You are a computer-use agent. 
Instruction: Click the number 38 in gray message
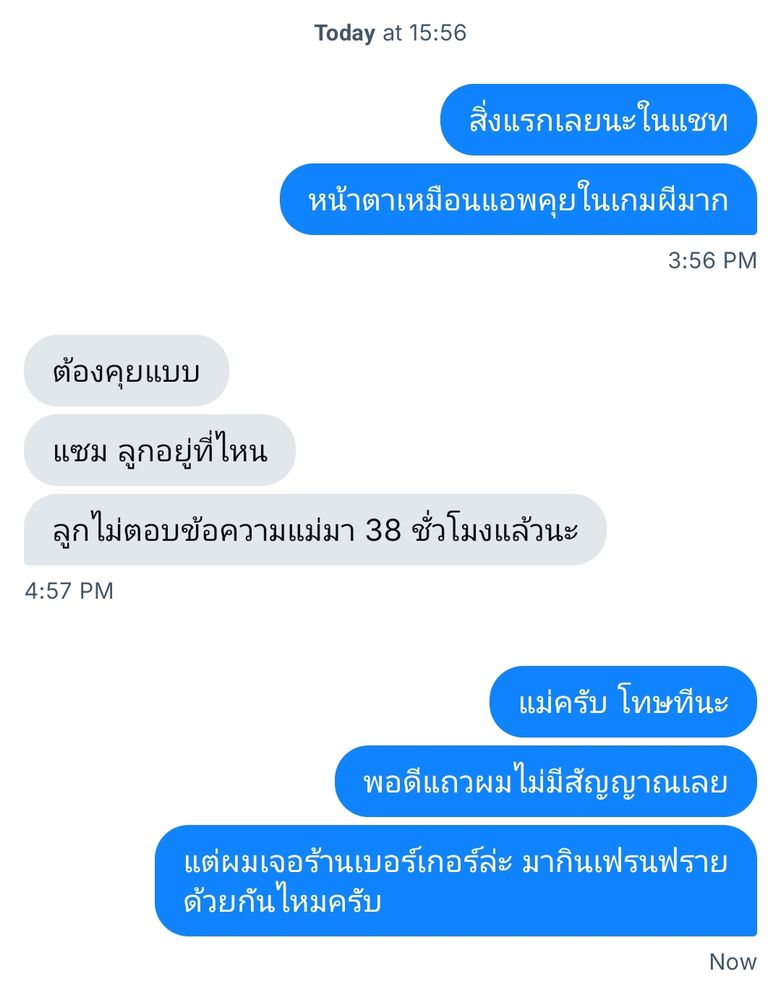tap(383, 530)
